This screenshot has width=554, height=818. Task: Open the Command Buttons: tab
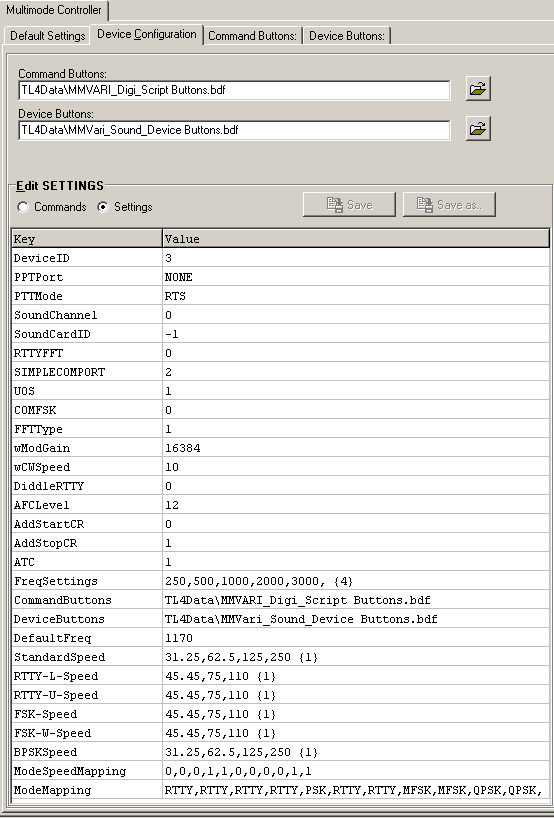pos(252,36)
